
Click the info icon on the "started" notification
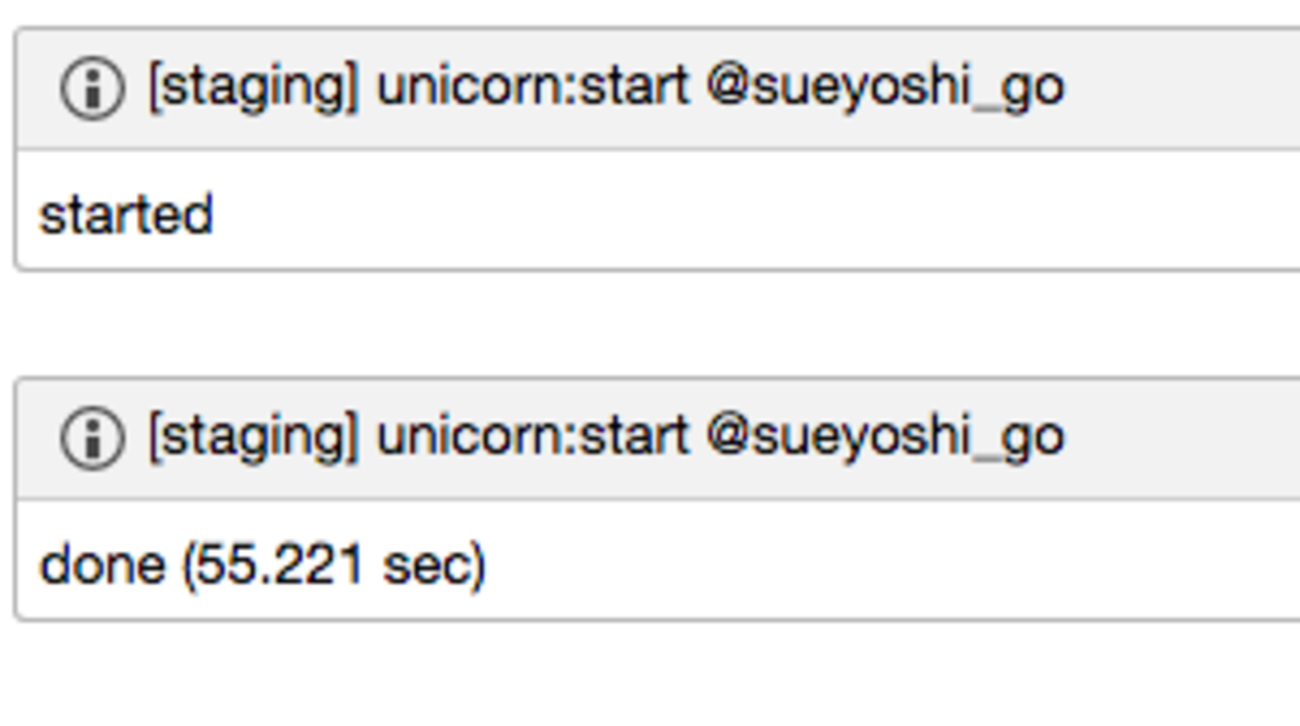click(x=92, y=88)
